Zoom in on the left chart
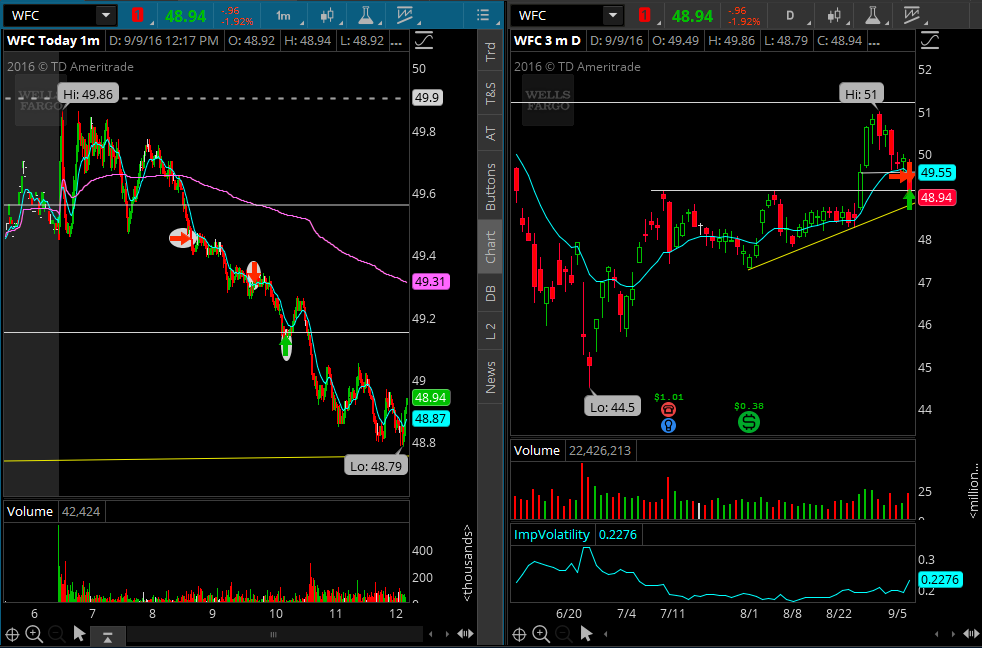The image size is (982, 648). click(34, 634)
